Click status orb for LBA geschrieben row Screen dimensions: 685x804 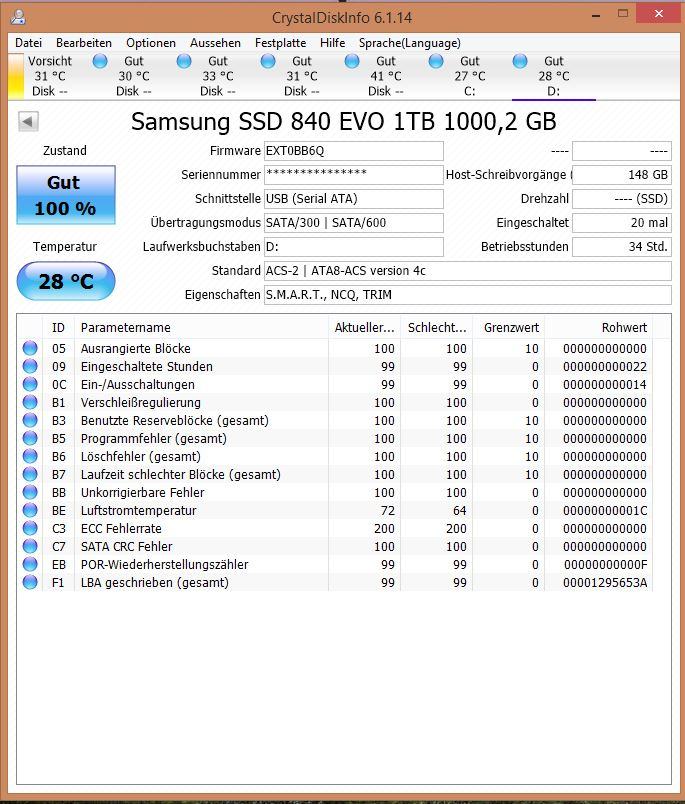point(30,582)
